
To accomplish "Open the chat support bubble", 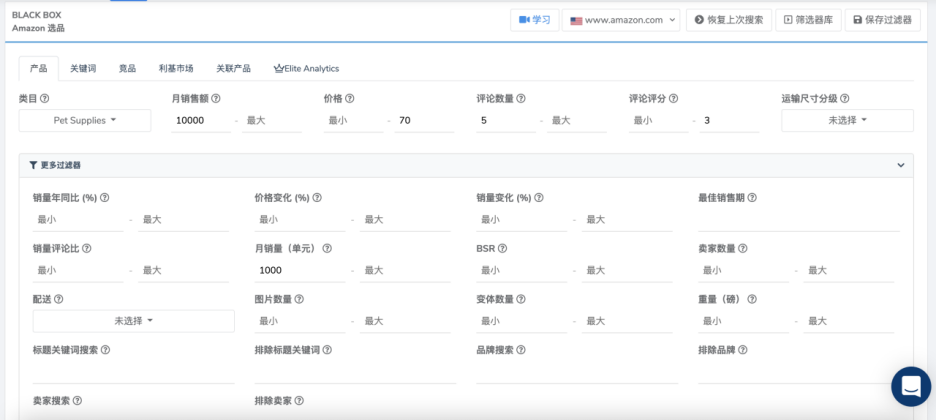I will click(x=910, y=386).
